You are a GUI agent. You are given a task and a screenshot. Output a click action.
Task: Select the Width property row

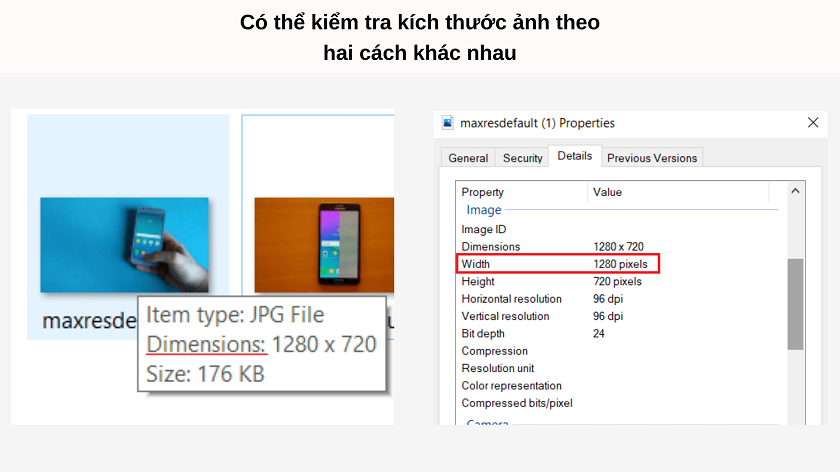(557, 264)
